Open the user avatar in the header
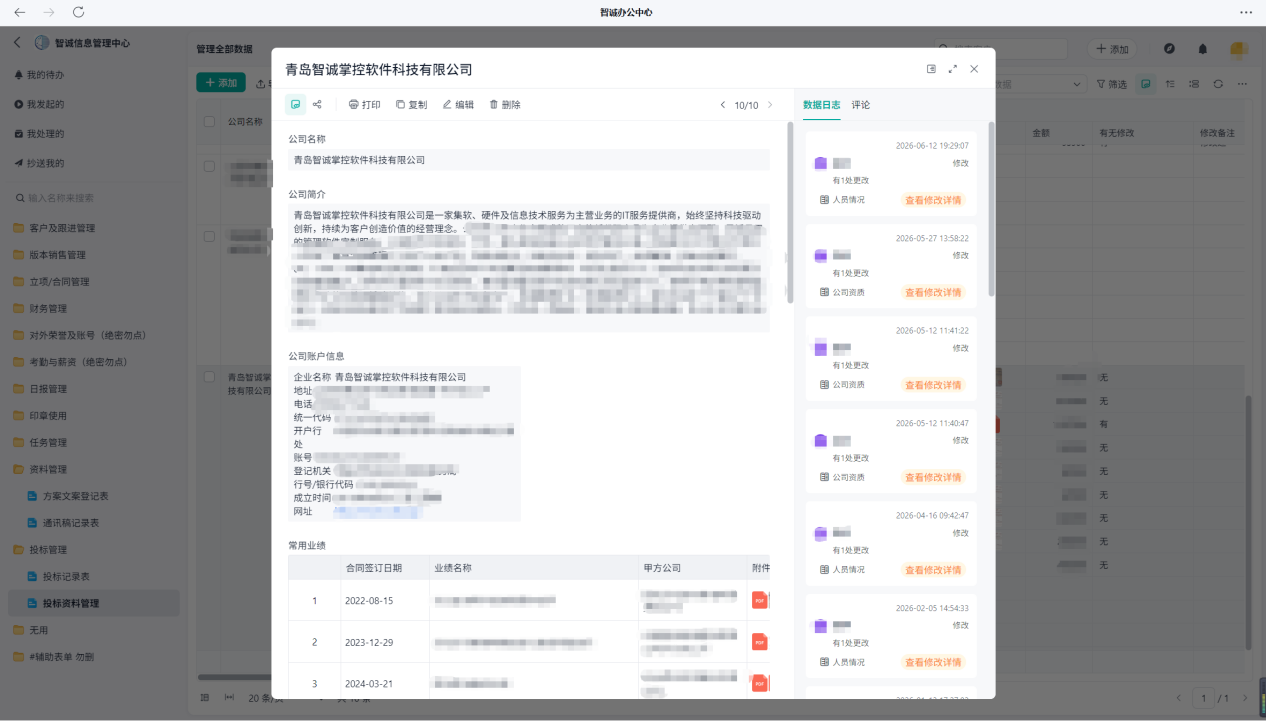This screenshot has height=721, width=1266. (x=1238, y=49)
